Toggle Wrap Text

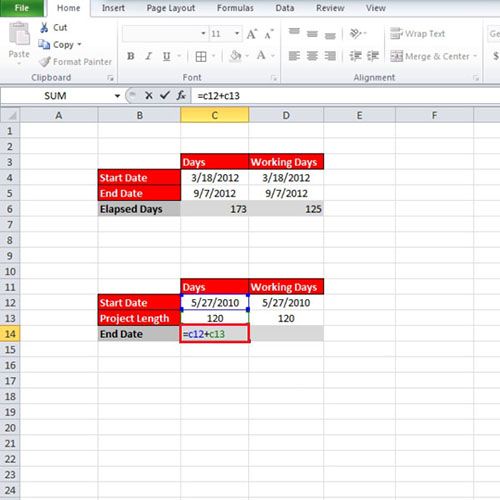pos(417,34)
